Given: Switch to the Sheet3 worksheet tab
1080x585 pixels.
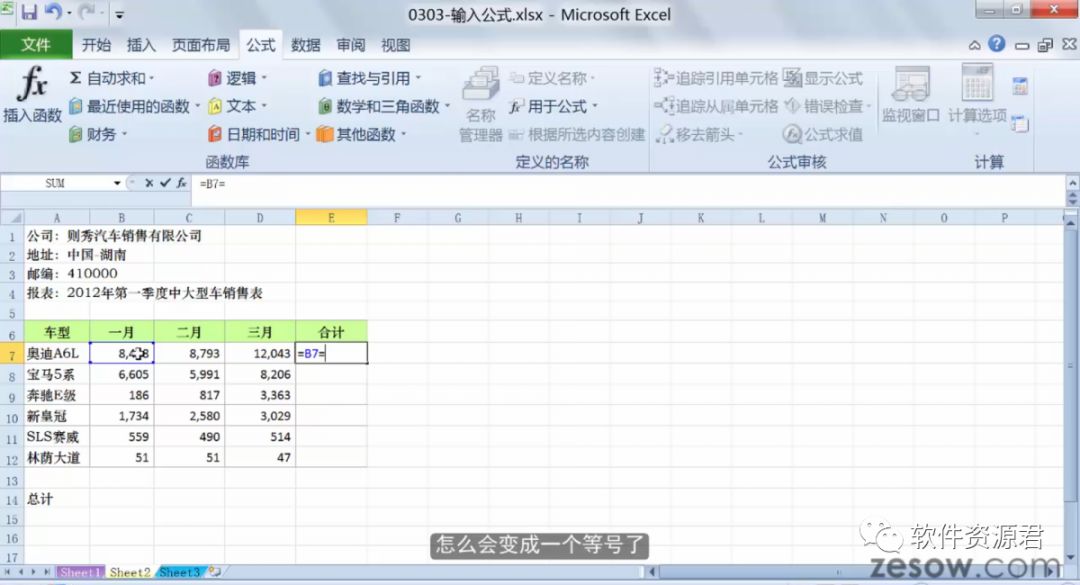Looking at the screenshot, I should (180, 572).
